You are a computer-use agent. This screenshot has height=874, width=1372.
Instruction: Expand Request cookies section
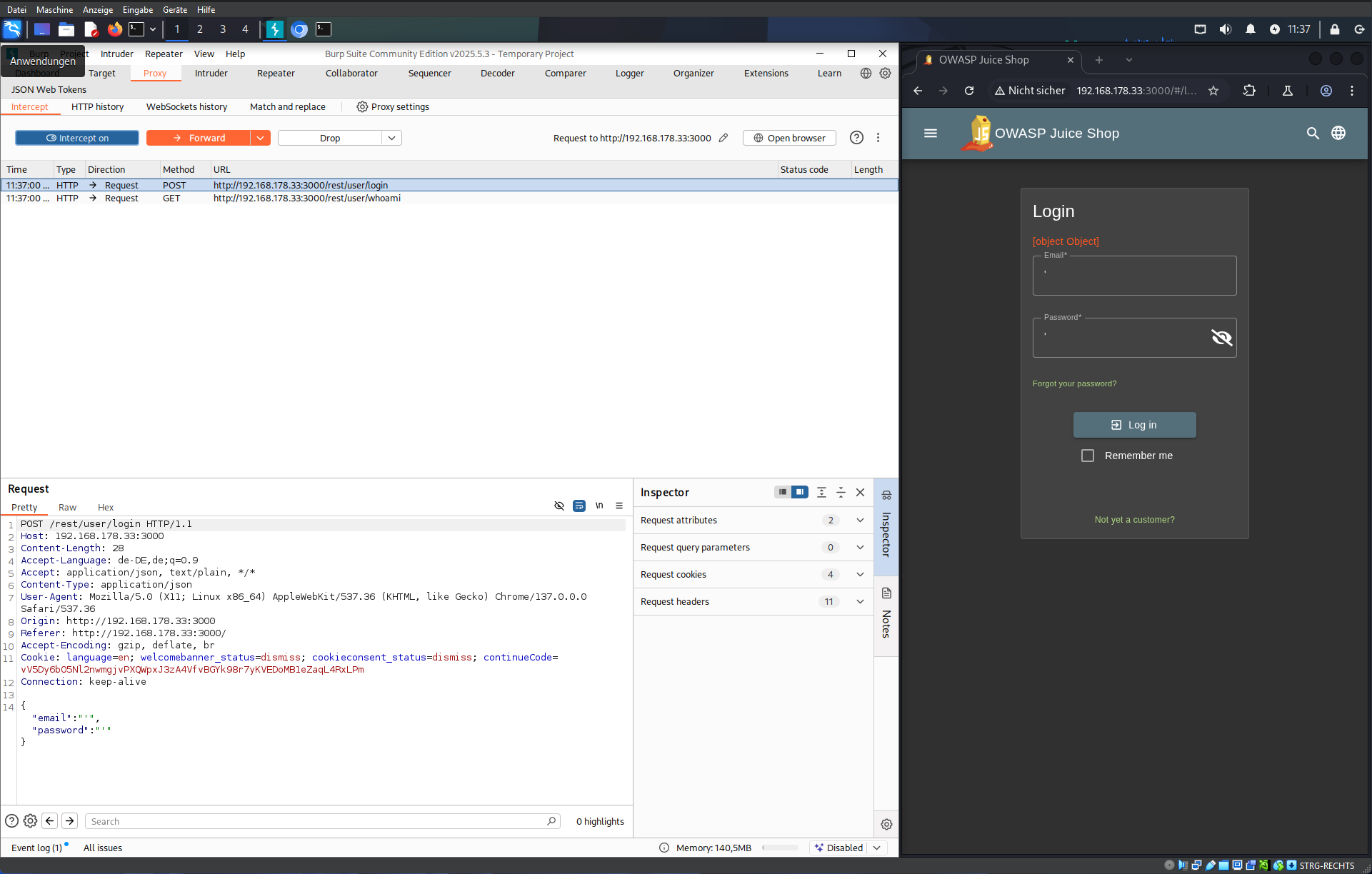[x=860, y=574]
